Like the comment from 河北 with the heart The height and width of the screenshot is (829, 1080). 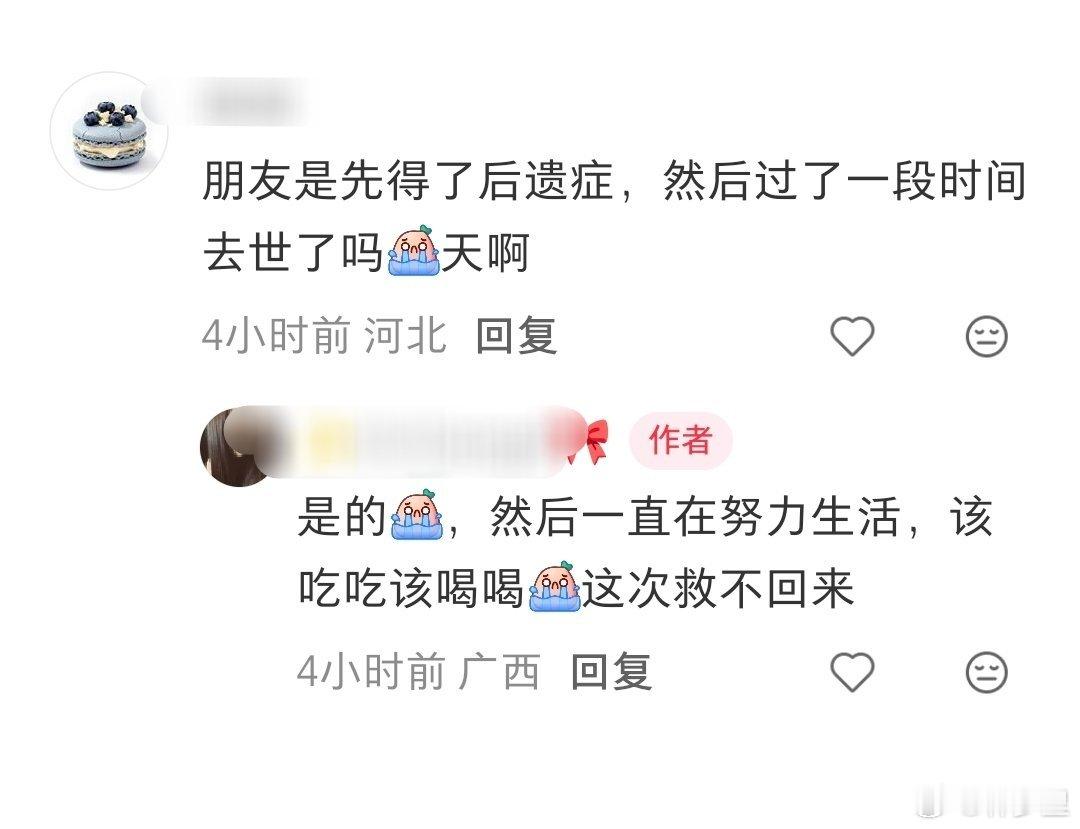pos(852,336)
